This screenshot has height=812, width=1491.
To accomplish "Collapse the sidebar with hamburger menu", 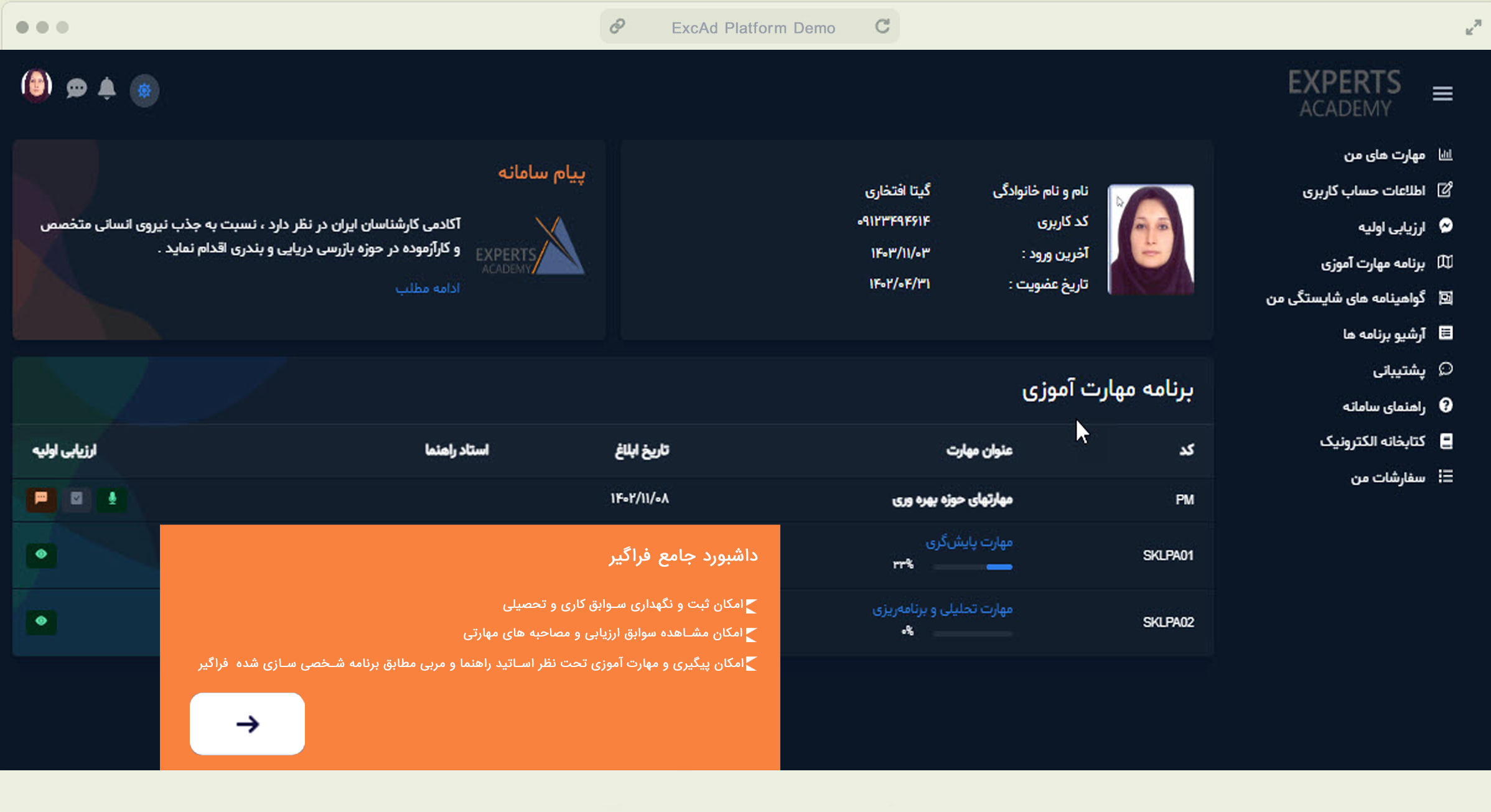I will click(x=1442, y=94).
